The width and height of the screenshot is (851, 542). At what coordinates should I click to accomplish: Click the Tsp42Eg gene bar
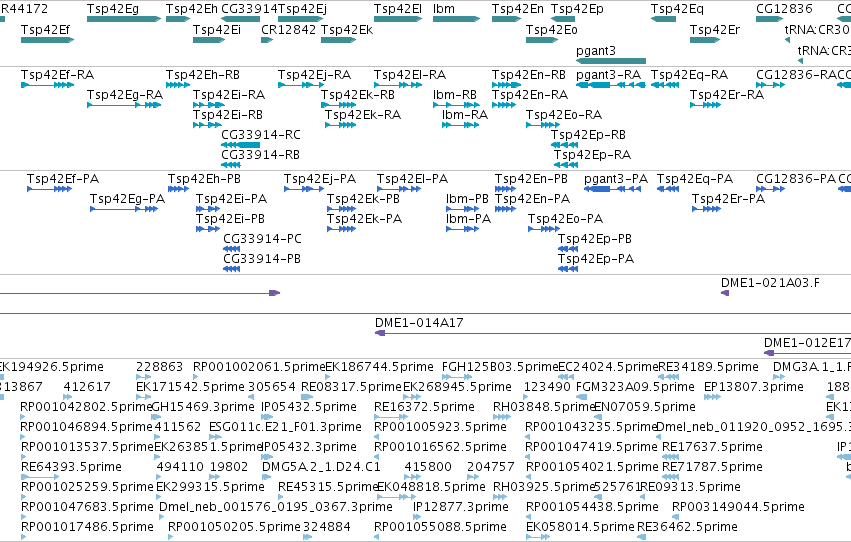coord(124,19)
